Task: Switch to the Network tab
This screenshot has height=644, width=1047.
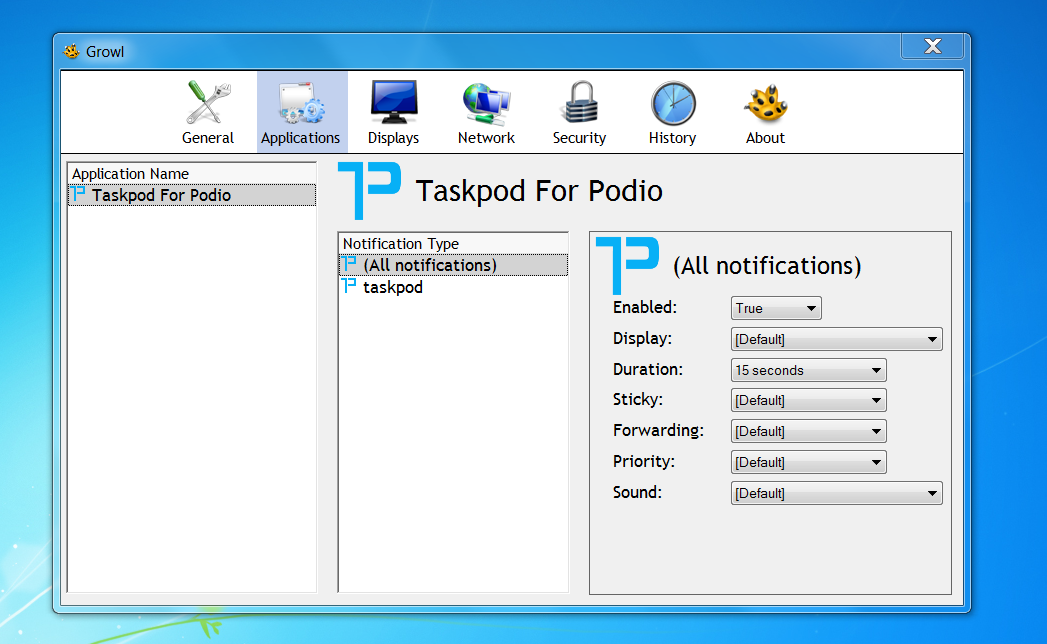Action: (x=486, y=110)
